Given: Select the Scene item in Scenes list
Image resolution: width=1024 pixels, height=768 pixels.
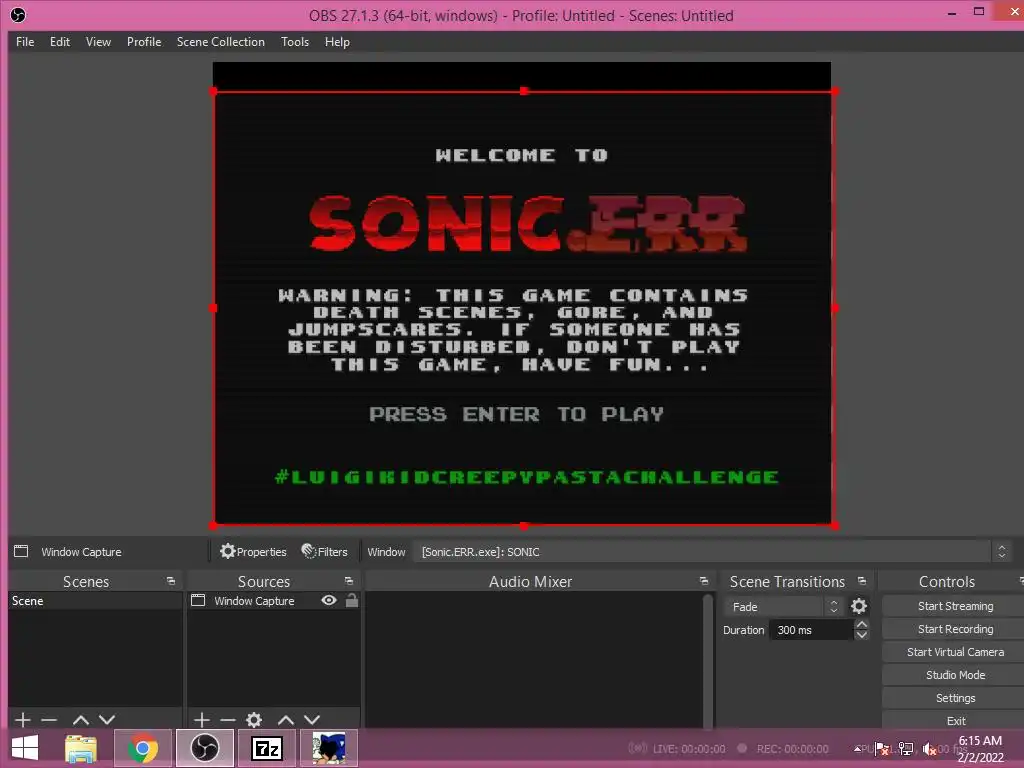Looking at the screenshot, I should 95,601.
